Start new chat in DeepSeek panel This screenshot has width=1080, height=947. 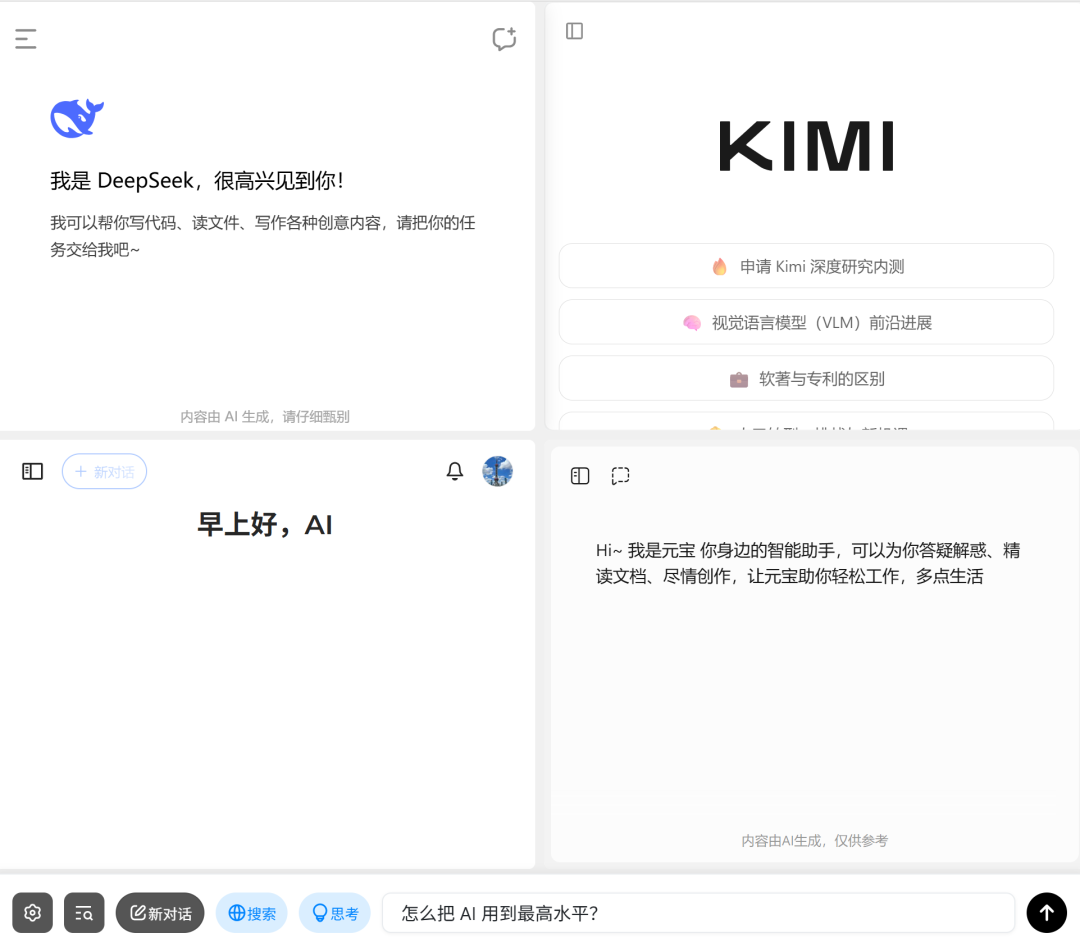pyautogui.click(x=504, y=39)
